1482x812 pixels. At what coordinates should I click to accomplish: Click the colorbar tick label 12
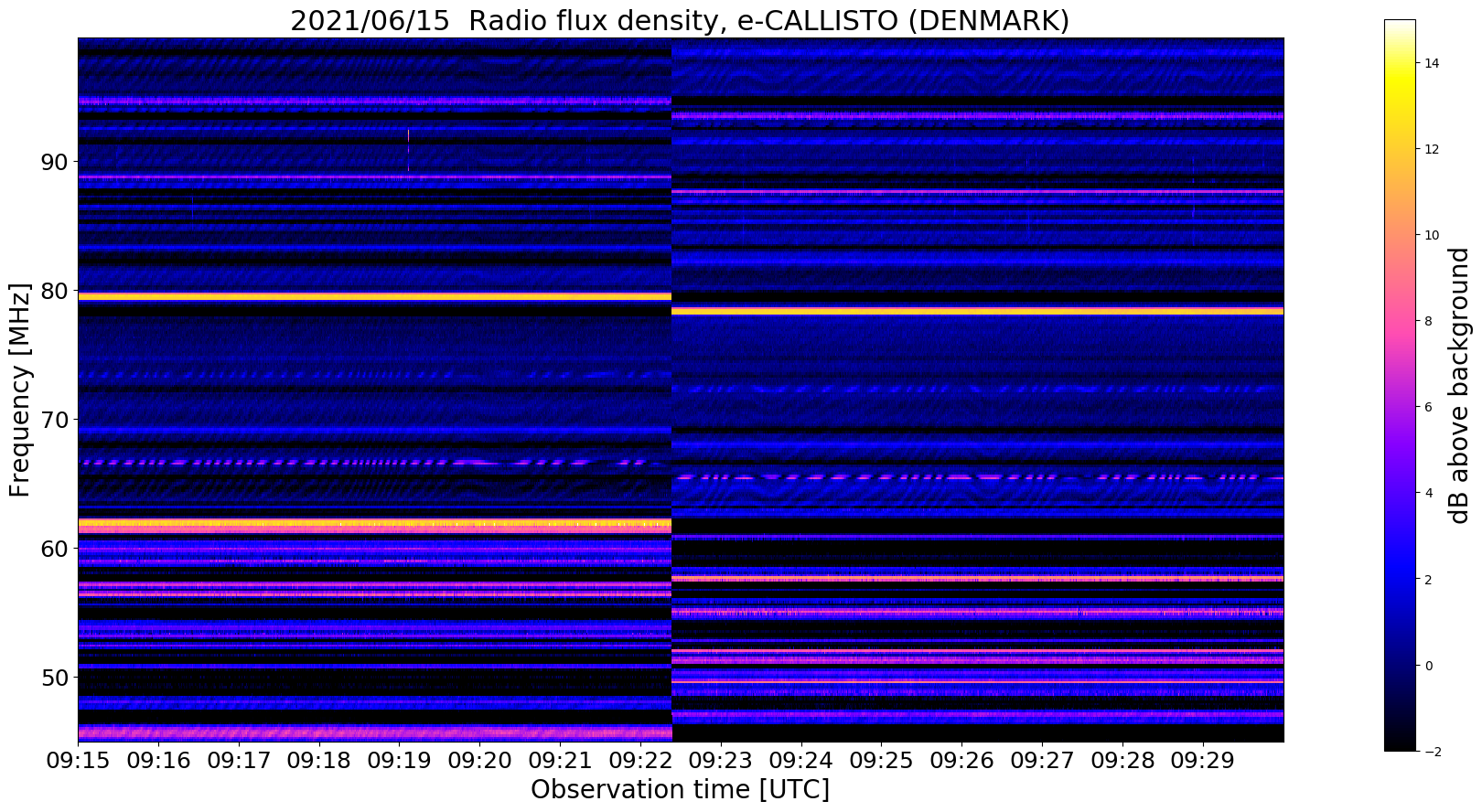pos(1431,149)
